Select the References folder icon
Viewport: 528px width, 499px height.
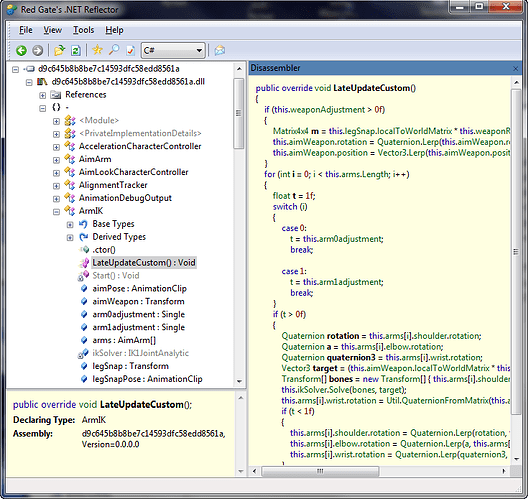click(x=55, y=95)
